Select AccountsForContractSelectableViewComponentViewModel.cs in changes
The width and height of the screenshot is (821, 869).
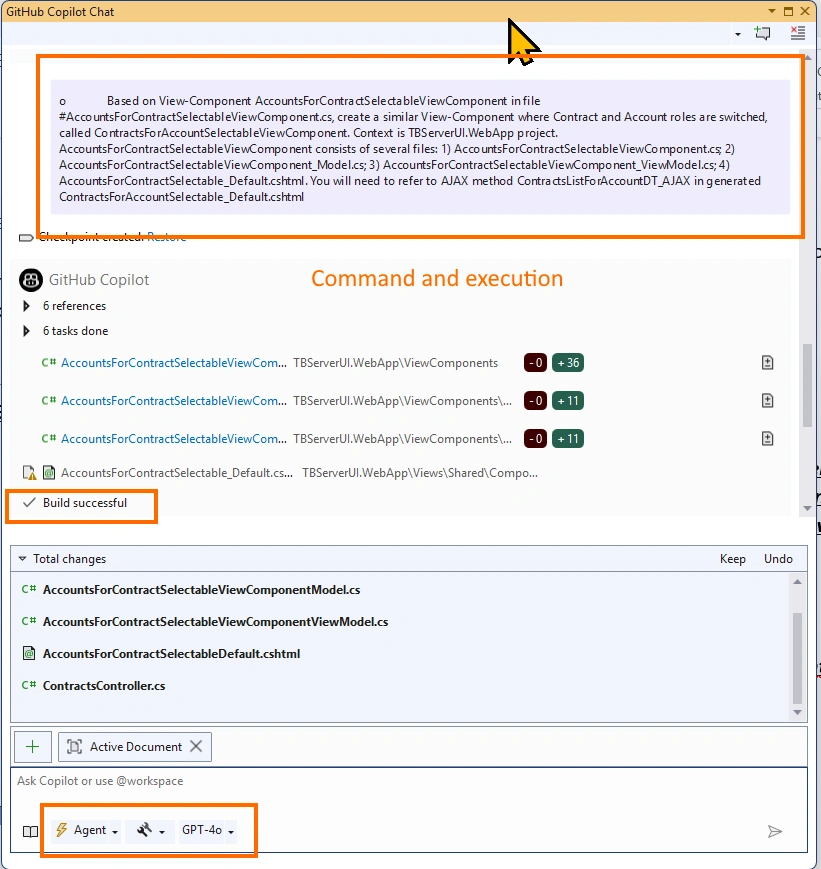tap(215, 622)
